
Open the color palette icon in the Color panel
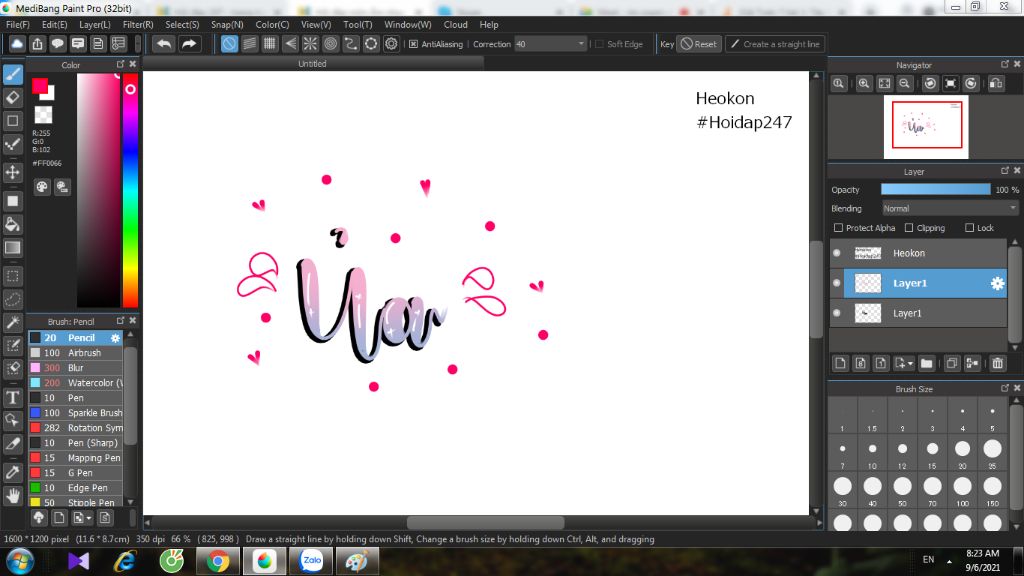[x=42, y=187]
